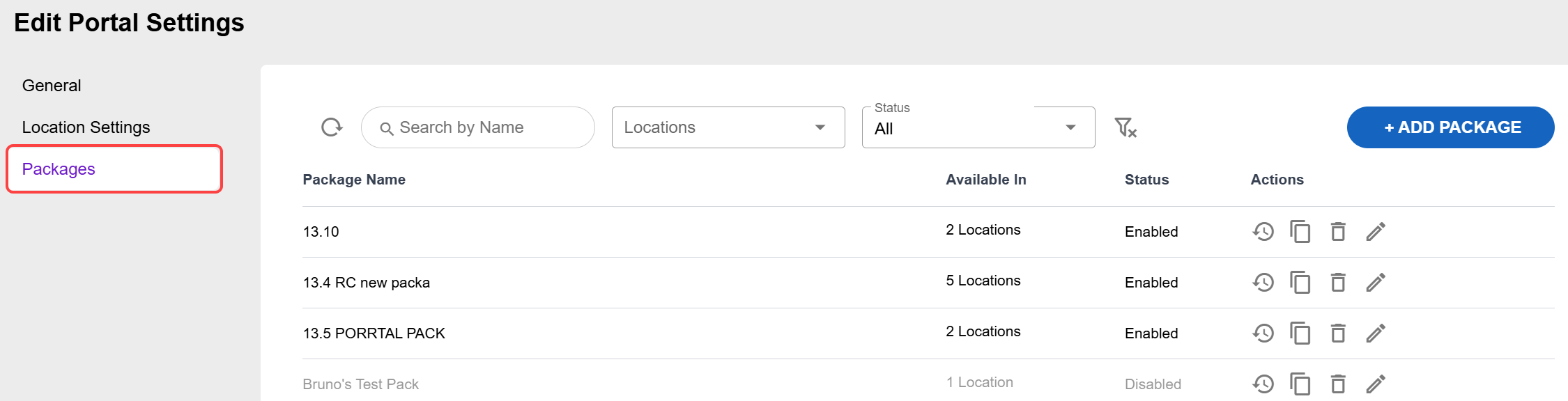Delete Bruno's Test Pack package
1568x401 pixels.
[1338, 384]
